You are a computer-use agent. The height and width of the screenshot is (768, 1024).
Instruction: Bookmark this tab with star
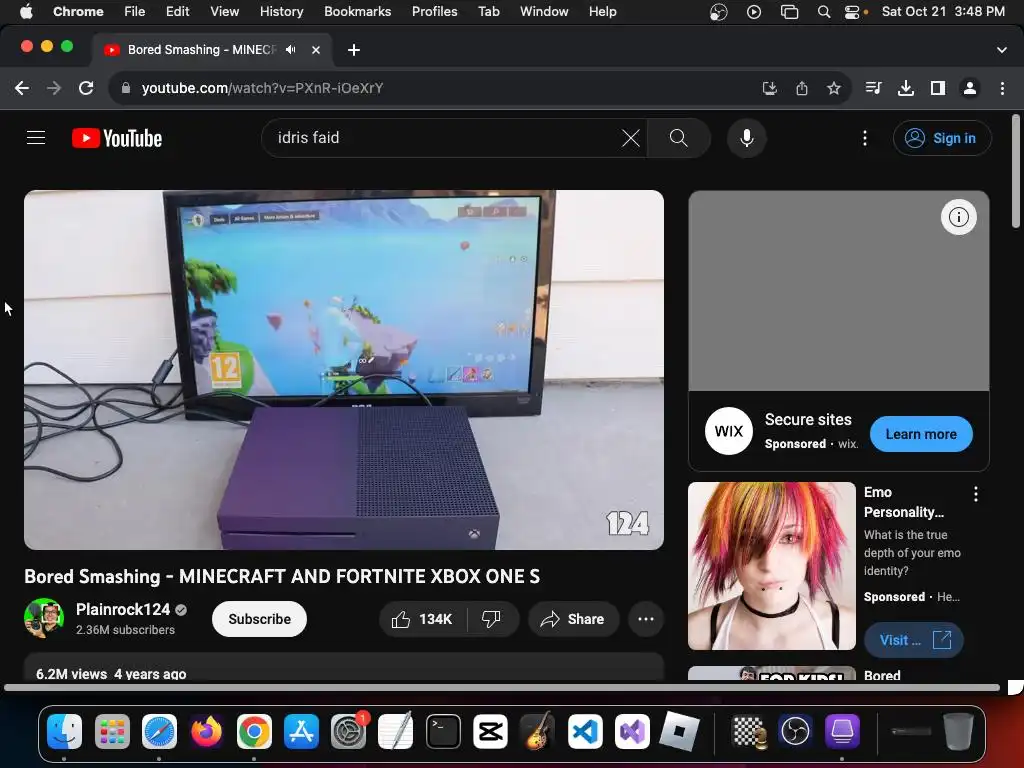(833, 88)
